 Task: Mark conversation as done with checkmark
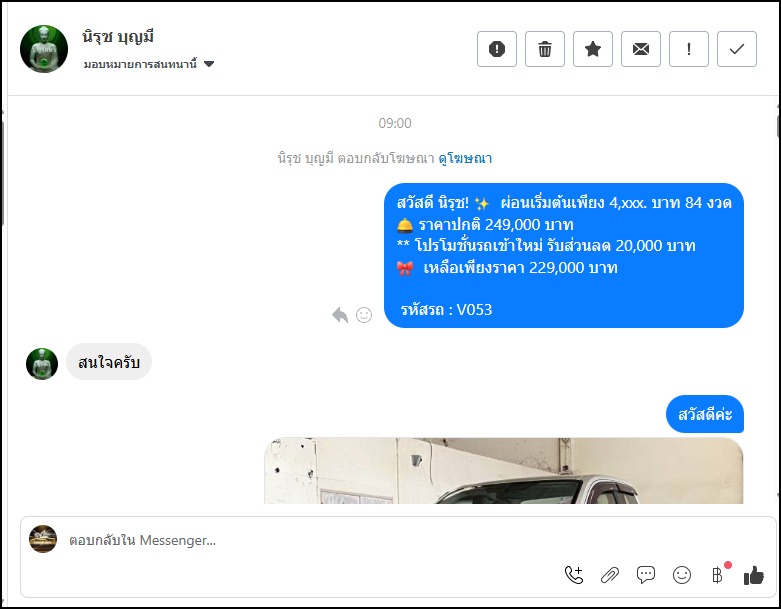coord(737,49)
